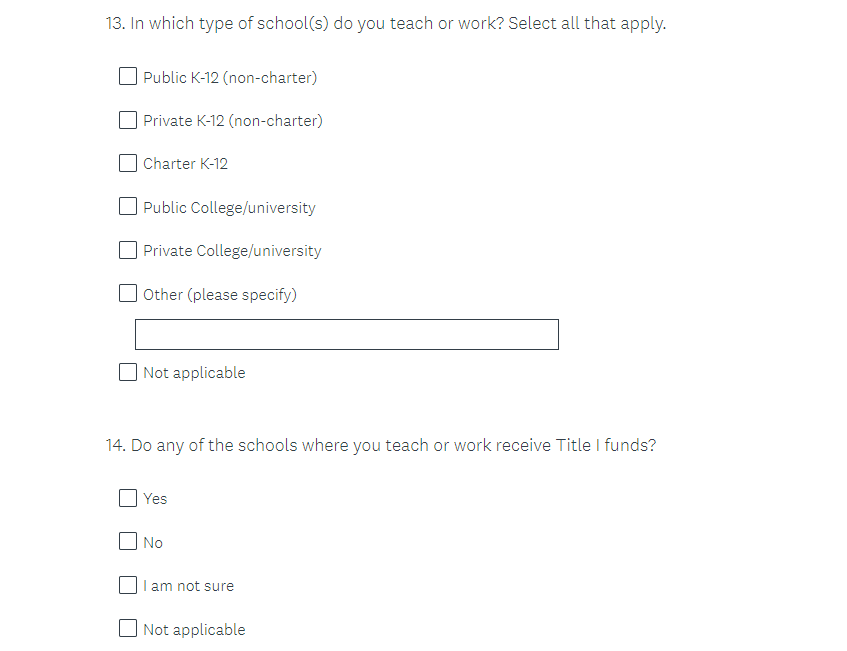847x651 pixels.
Task: Click the 'I am not sure' label text
Action: (x=188, y=586)
